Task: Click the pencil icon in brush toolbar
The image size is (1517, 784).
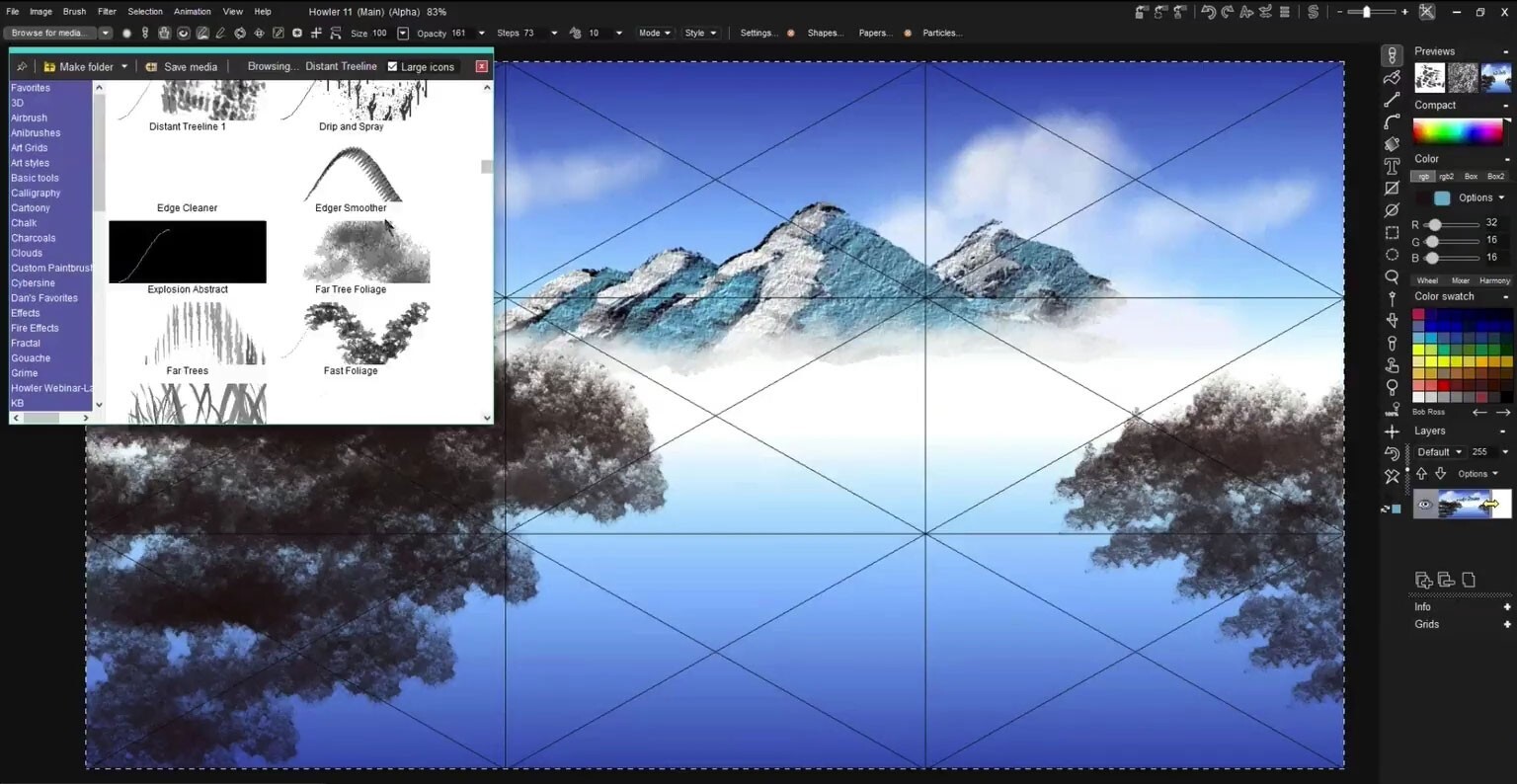Action: coord(220,33)
